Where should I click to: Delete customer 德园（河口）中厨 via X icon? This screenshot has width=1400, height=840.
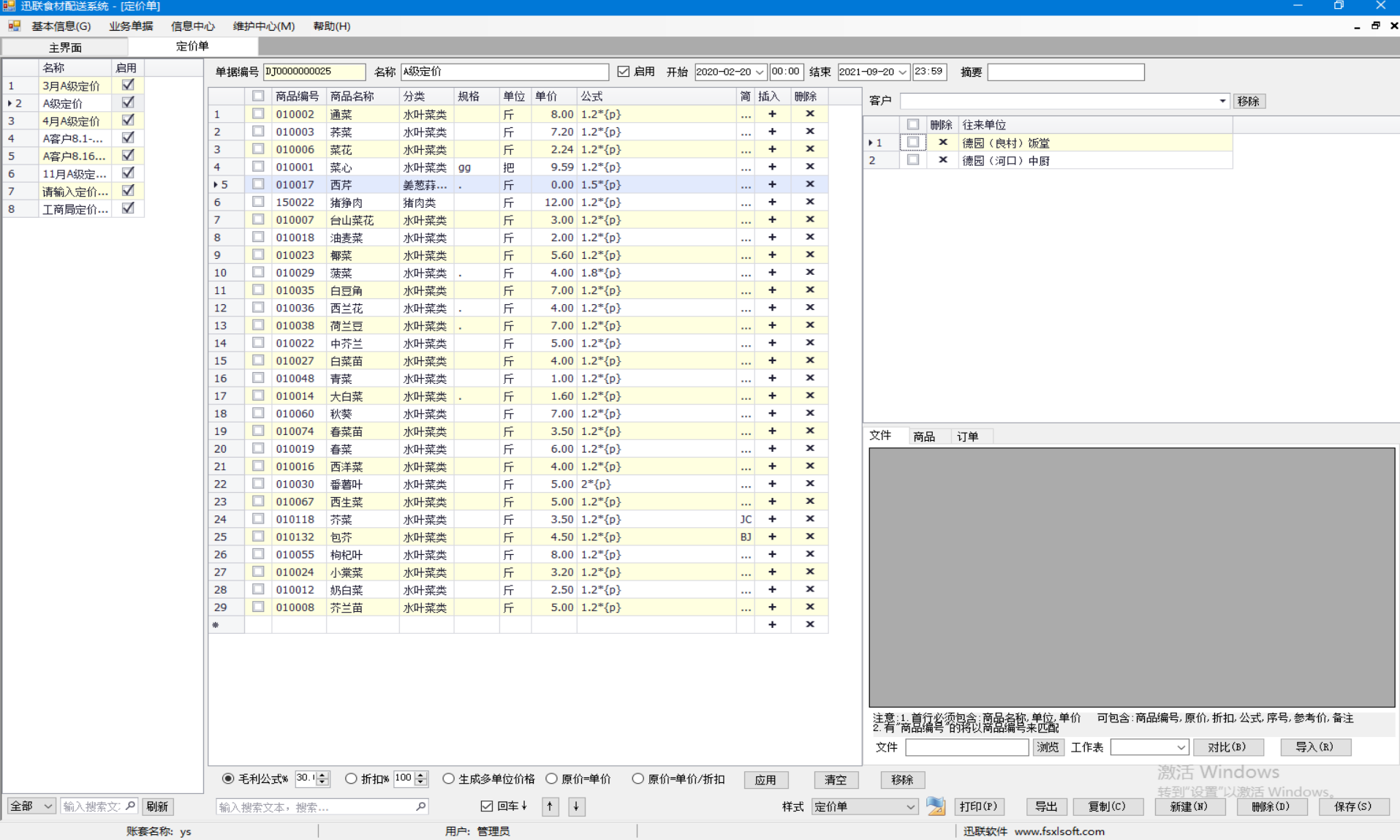click(942, 160)
